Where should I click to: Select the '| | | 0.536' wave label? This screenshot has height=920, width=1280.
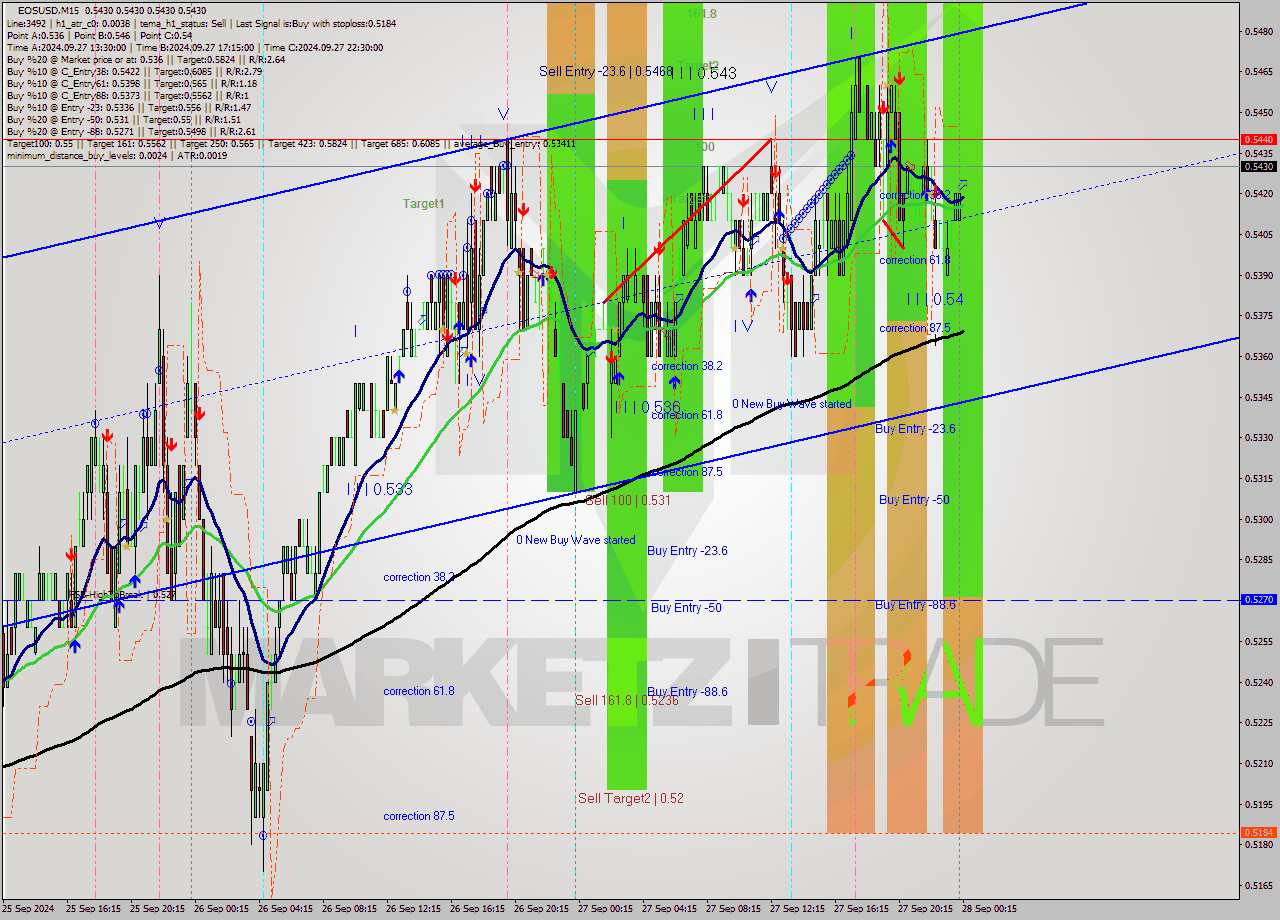click(647, 407)
